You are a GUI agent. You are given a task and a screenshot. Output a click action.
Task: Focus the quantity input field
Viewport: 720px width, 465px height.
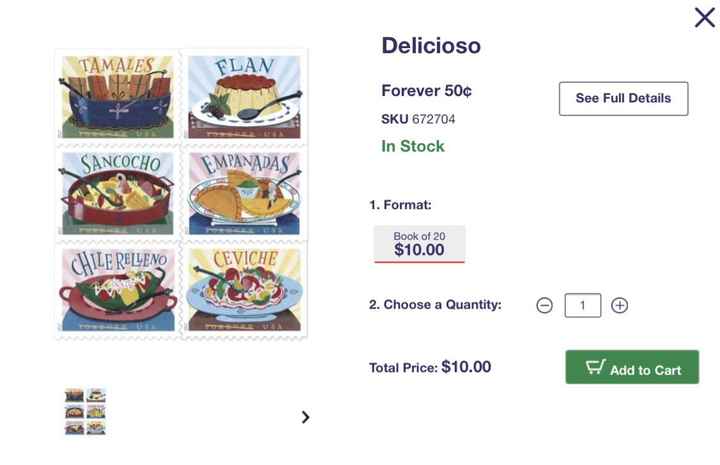(583, 305)
